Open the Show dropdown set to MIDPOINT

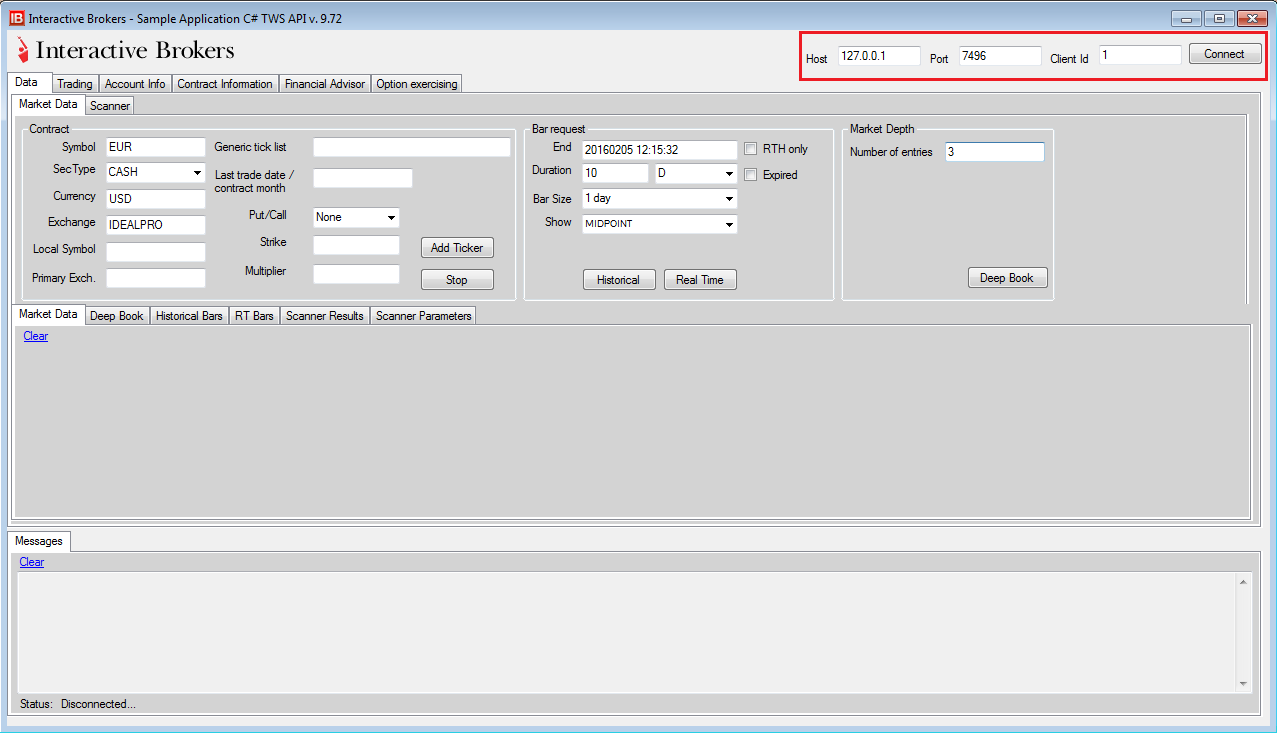pyautogui.click(x=660, y=224)
